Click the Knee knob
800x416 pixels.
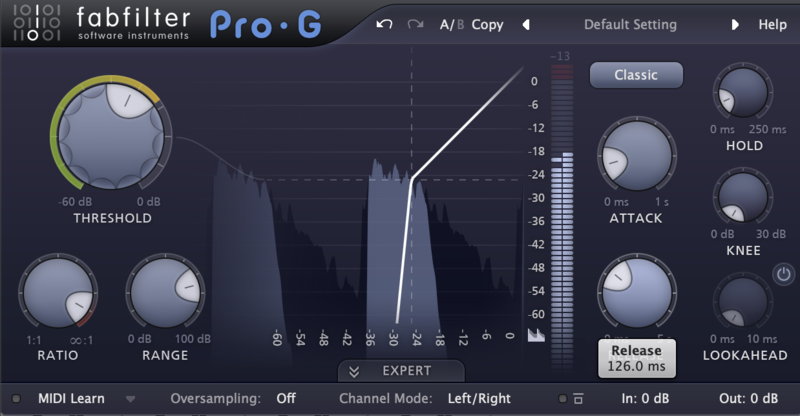coord(743,197)
